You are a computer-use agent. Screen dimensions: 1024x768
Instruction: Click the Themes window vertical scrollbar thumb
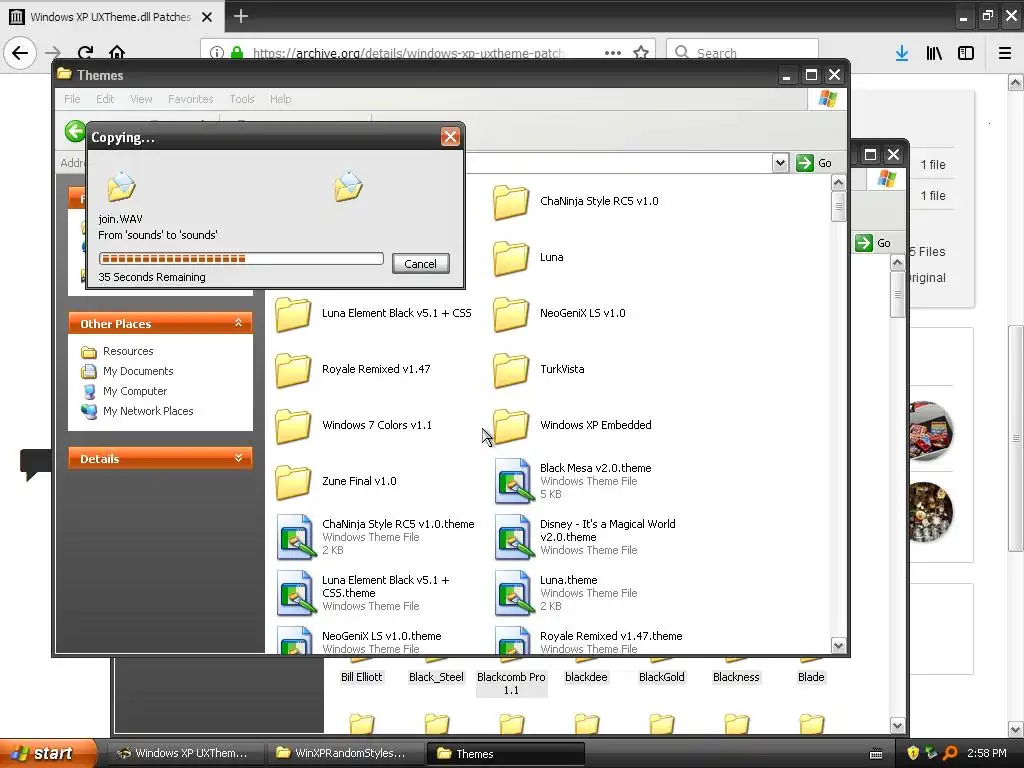tap(839, 207)
